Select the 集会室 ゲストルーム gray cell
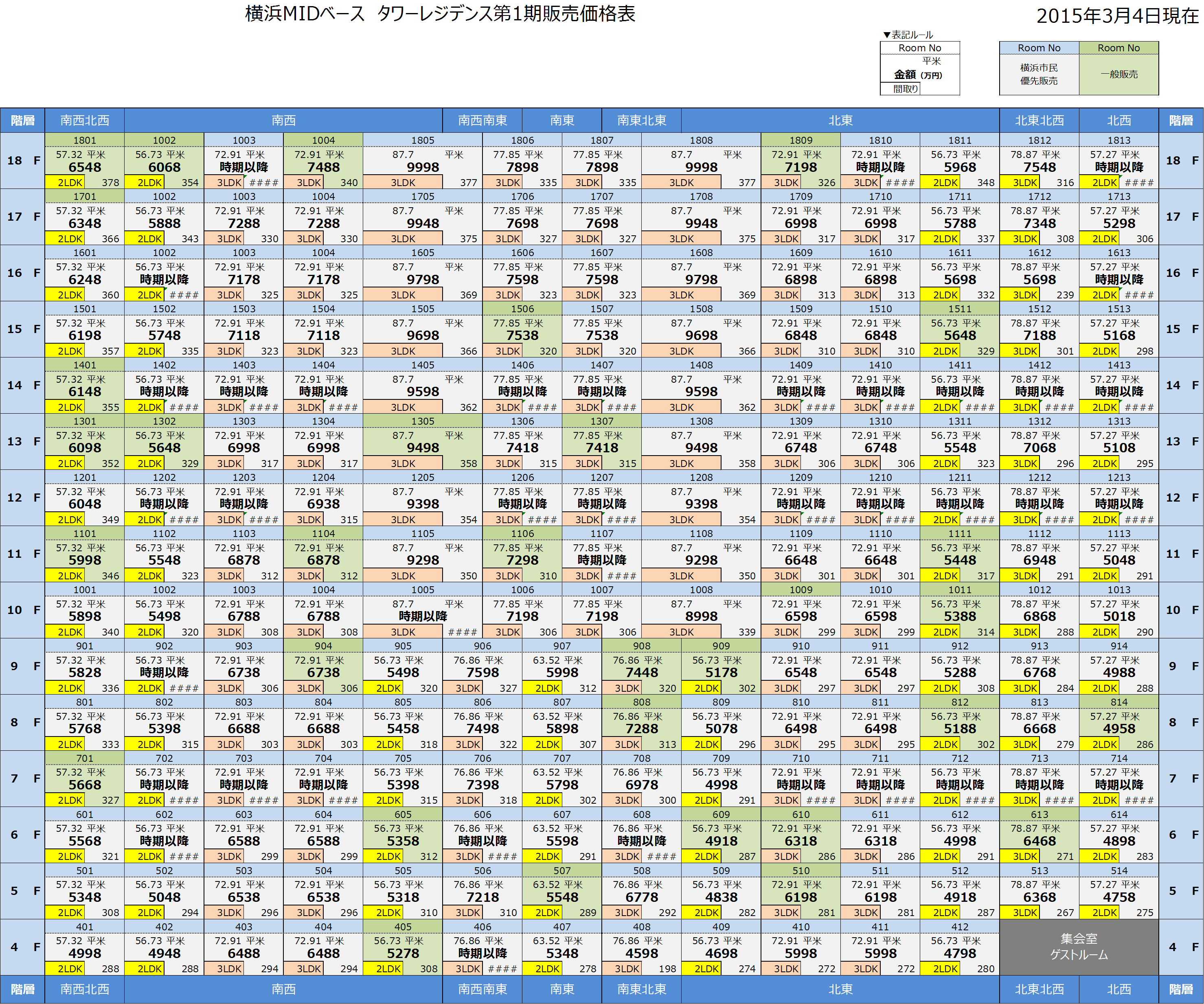Viewport: 1204px width, 1004px height. (x=1079, y=947)
